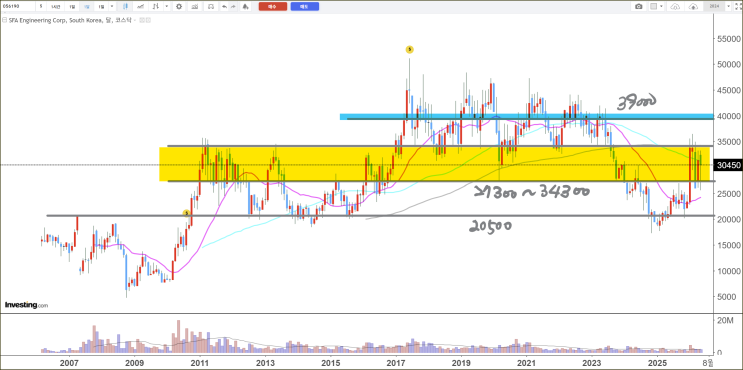743x370 pixels.
Task: Open chart settings gear icon
Action: 179,6
